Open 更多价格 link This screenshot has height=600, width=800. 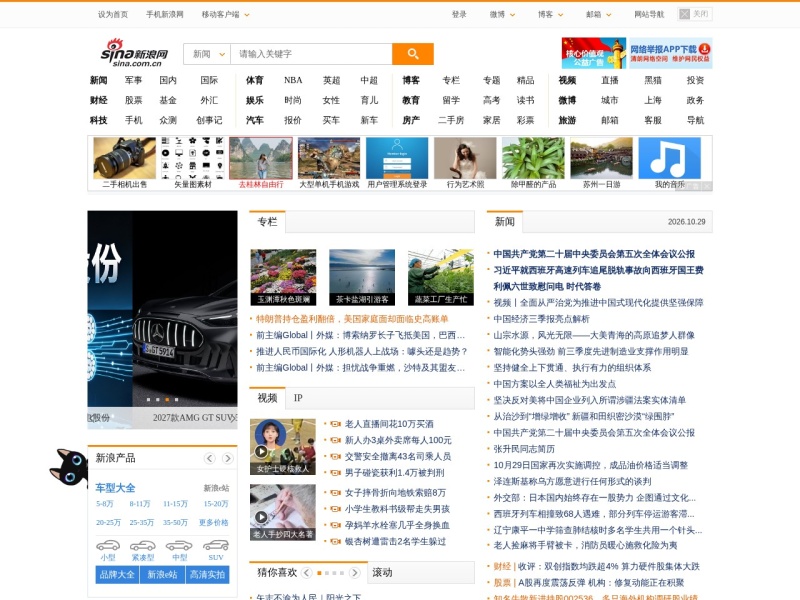(214, 523)
